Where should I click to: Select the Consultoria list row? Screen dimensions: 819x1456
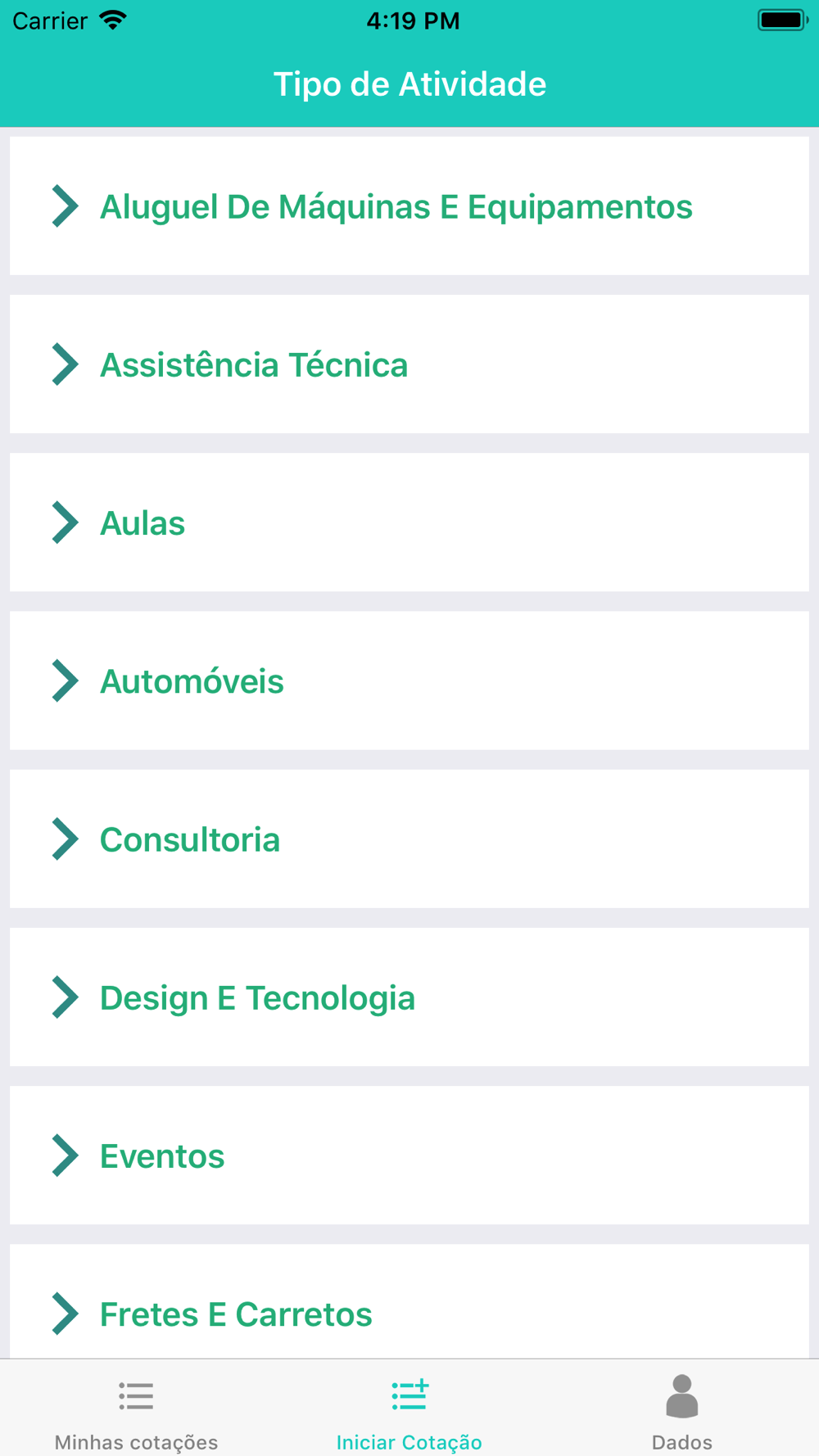pyautogui.click(x=409, y=839)
